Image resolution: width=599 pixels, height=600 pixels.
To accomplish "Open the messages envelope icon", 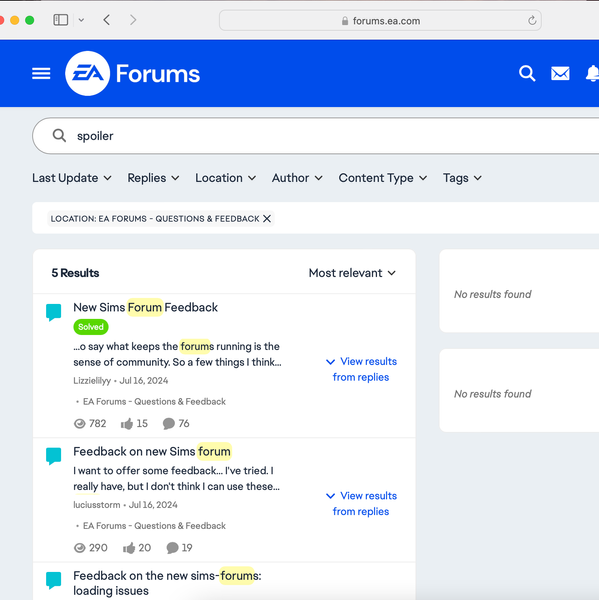I will point(560,73).
